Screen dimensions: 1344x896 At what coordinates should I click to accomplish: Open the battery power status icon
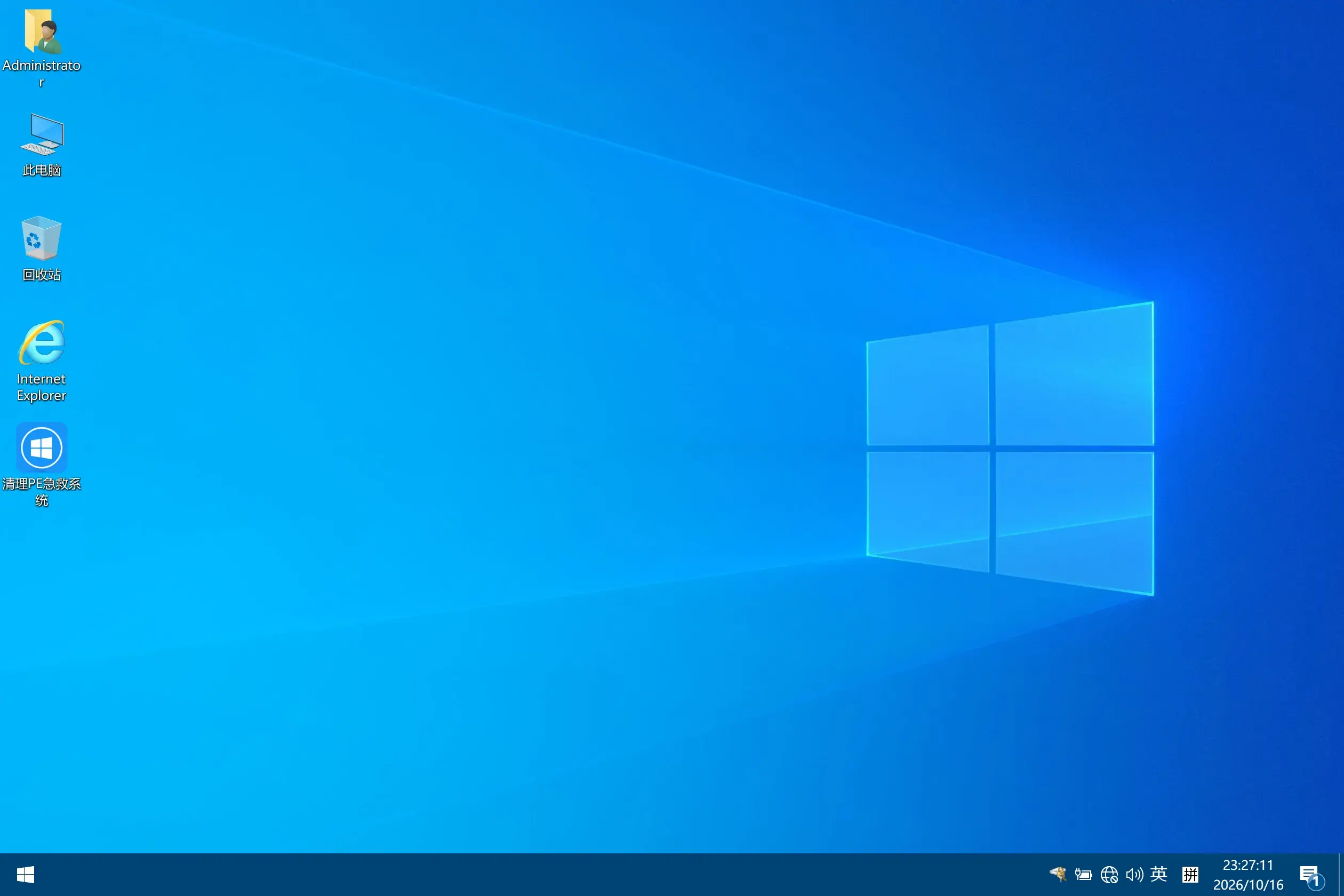click(1083, 874)
